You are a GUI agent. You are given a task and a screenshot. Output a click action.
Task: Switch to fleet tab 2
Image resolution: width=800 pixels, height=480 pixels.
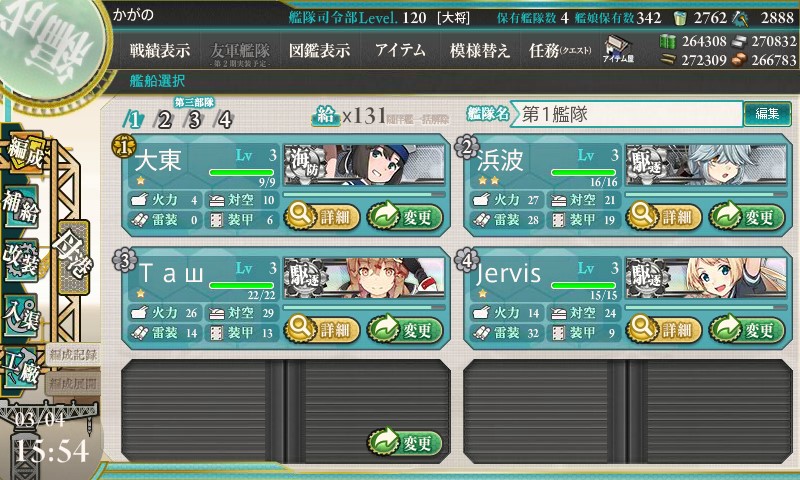[163, 120]
